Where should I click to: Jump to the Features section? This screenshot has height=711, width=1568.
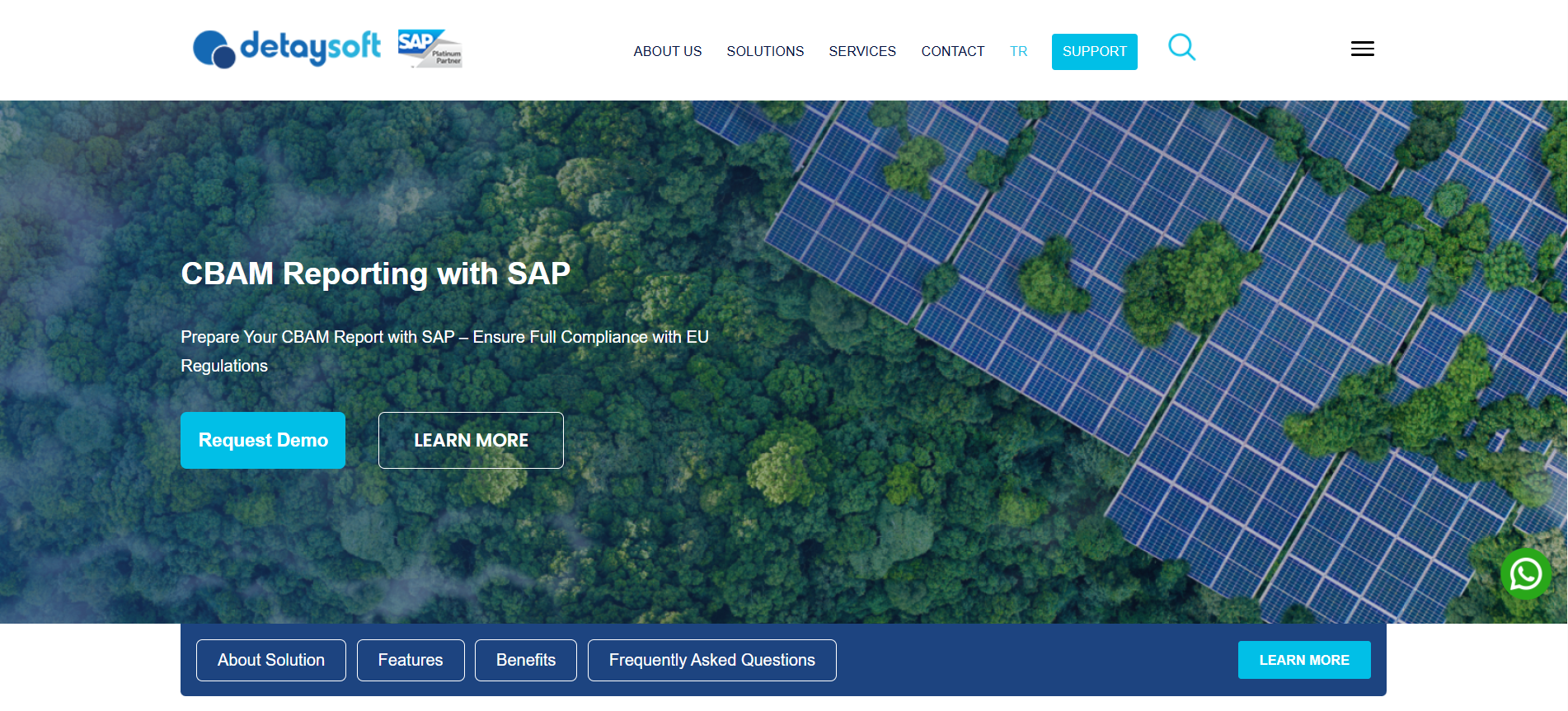411,660
